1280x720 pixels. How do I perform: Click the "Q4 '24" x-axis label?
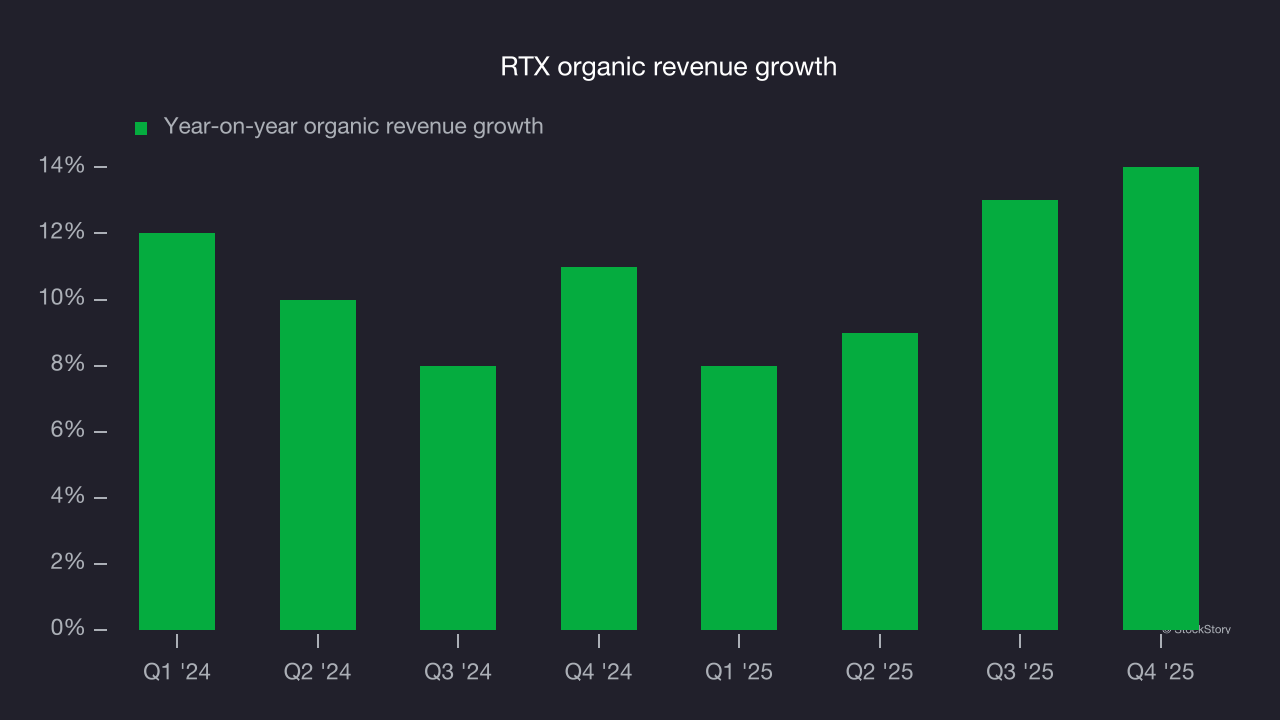tap(599, 672)
